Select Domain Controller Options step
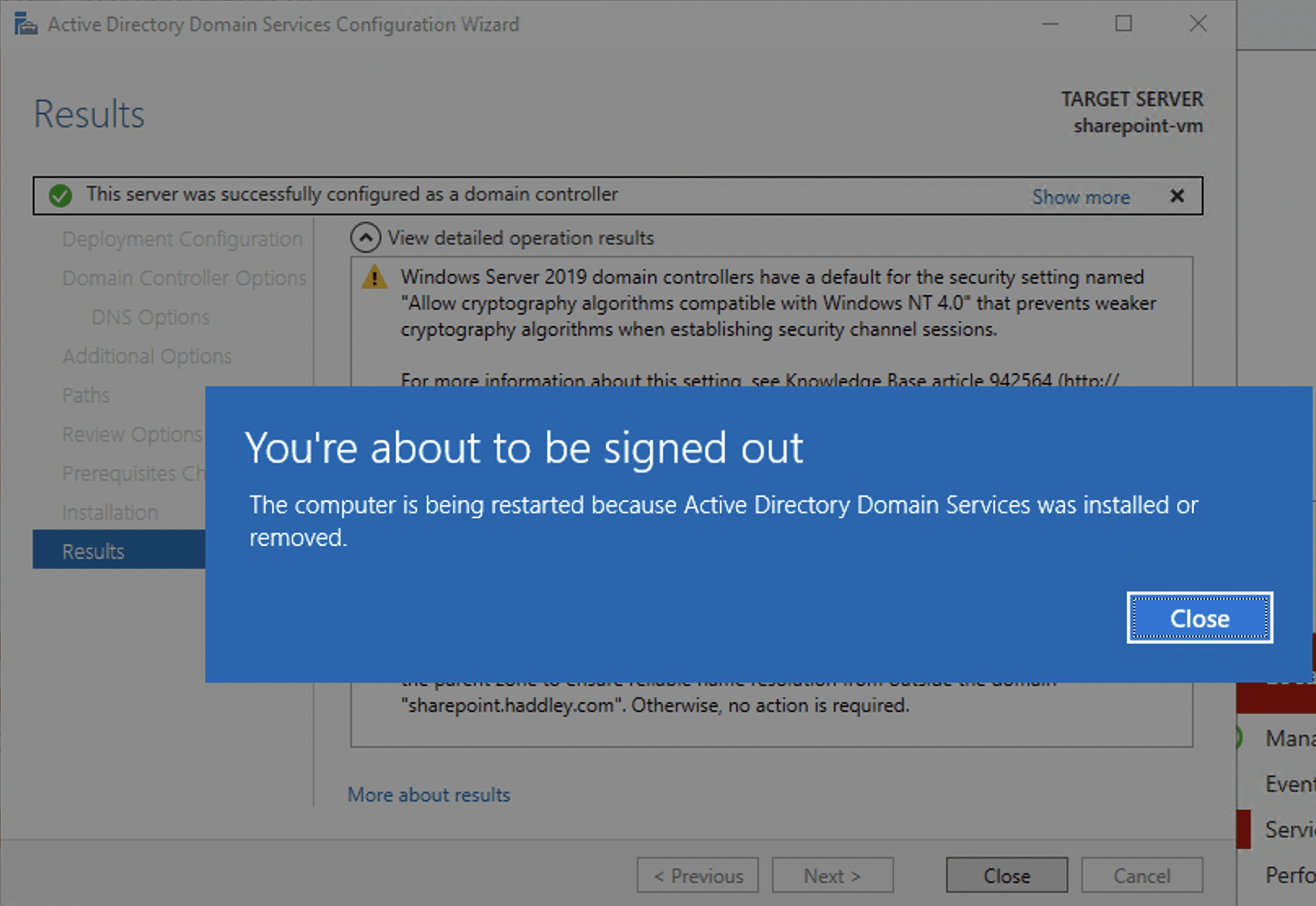 [184, 278]
